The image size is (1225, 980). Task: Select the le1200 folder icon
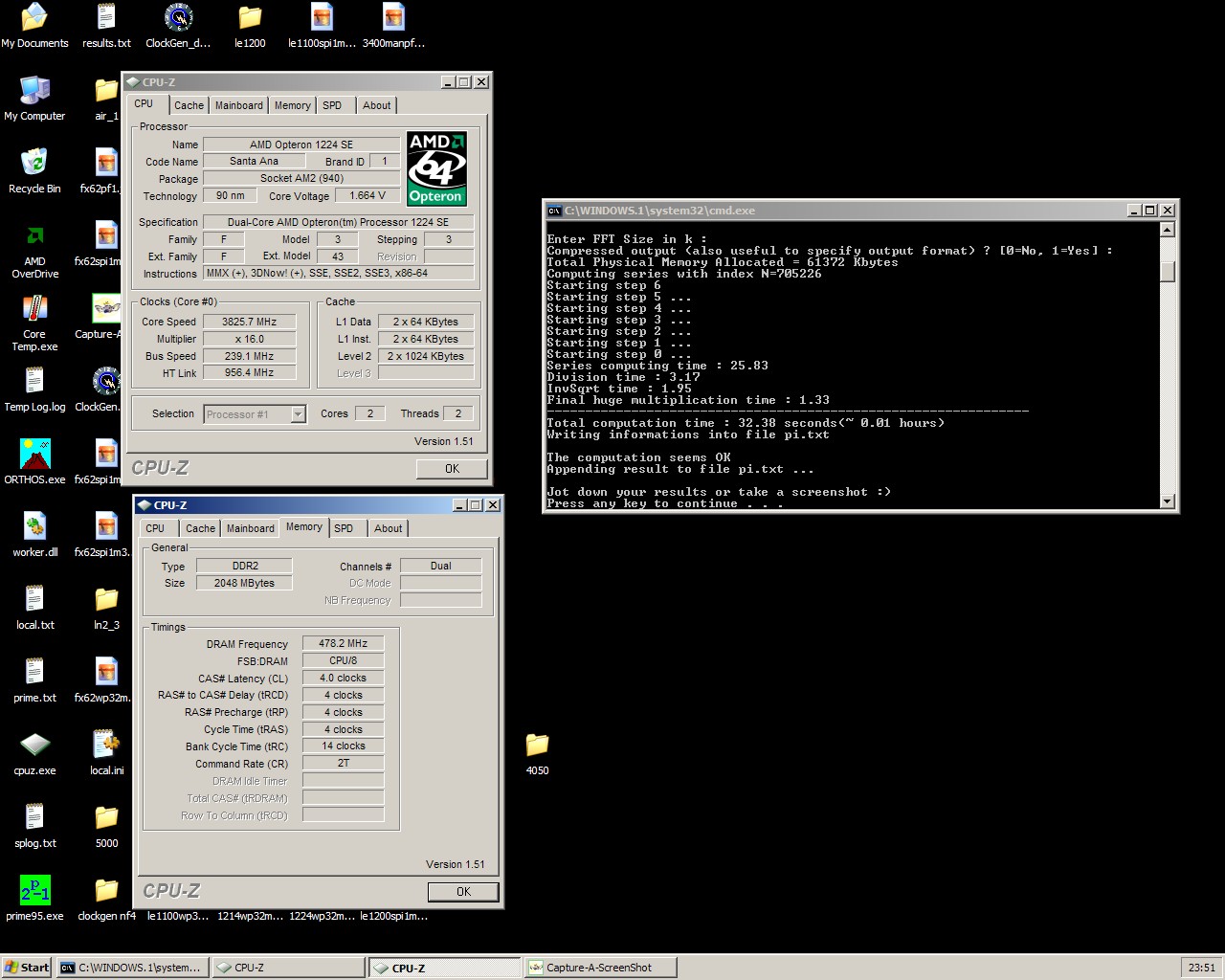point(250,17)
